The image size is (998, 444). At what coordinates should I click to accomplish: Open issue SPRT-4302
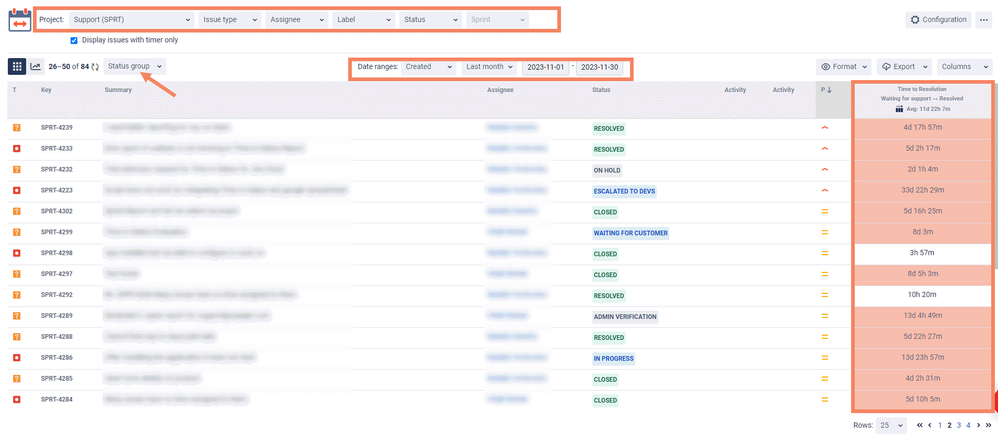(57, 211)
